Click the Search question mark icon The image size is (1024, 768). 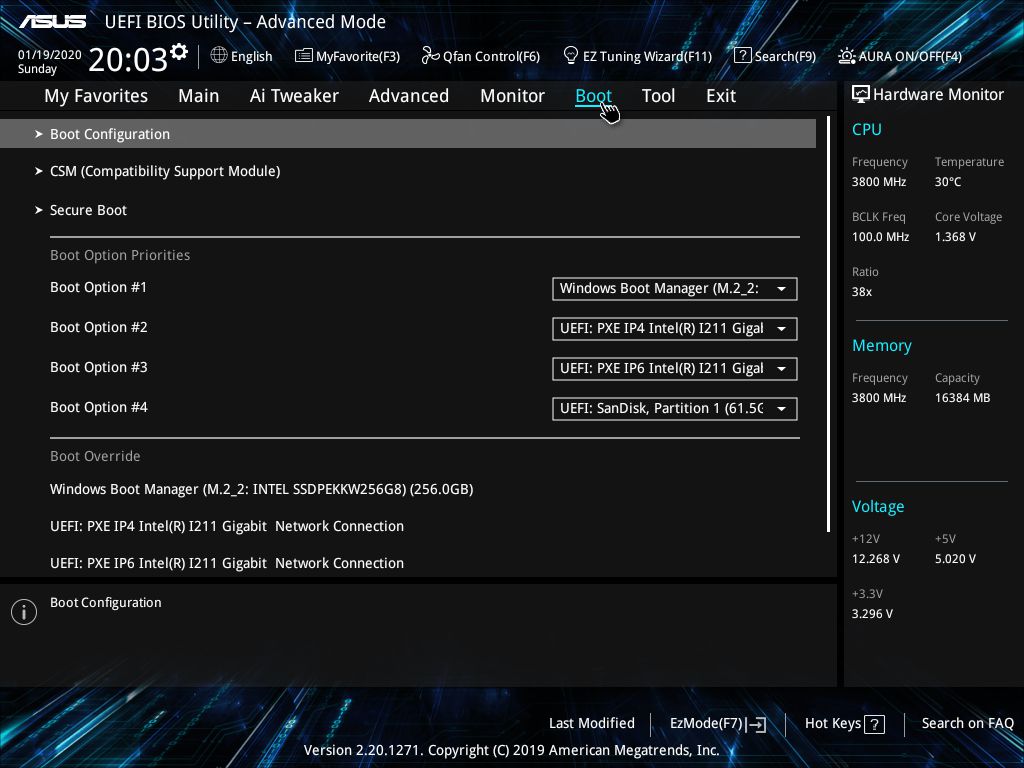click(x=743, y=56)
